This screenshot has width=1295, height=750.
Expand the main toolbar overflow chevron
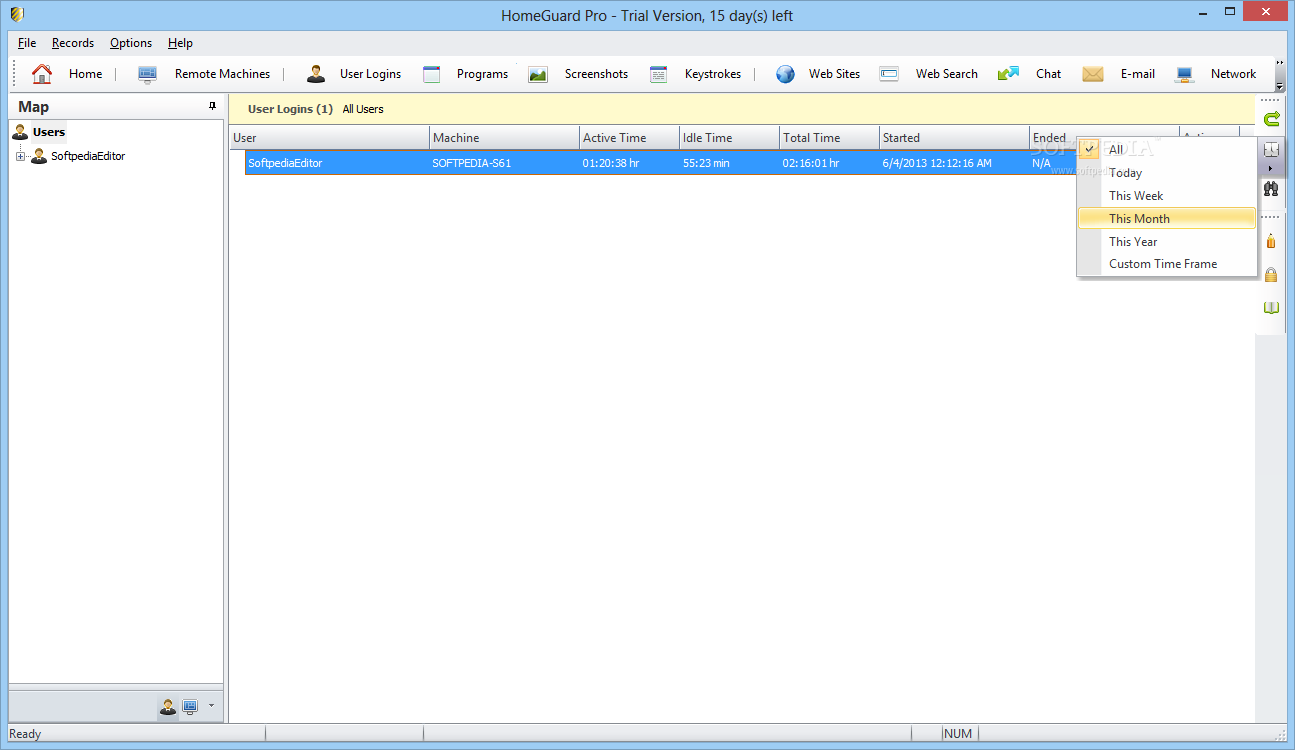tap(1280, 61)
